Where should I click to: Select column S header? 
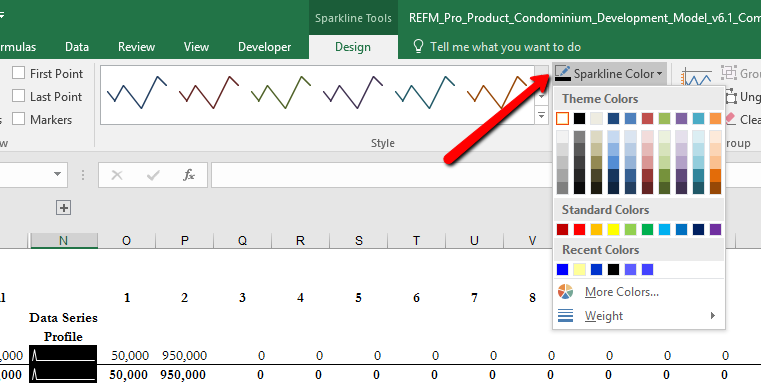[x=359, y=241]
